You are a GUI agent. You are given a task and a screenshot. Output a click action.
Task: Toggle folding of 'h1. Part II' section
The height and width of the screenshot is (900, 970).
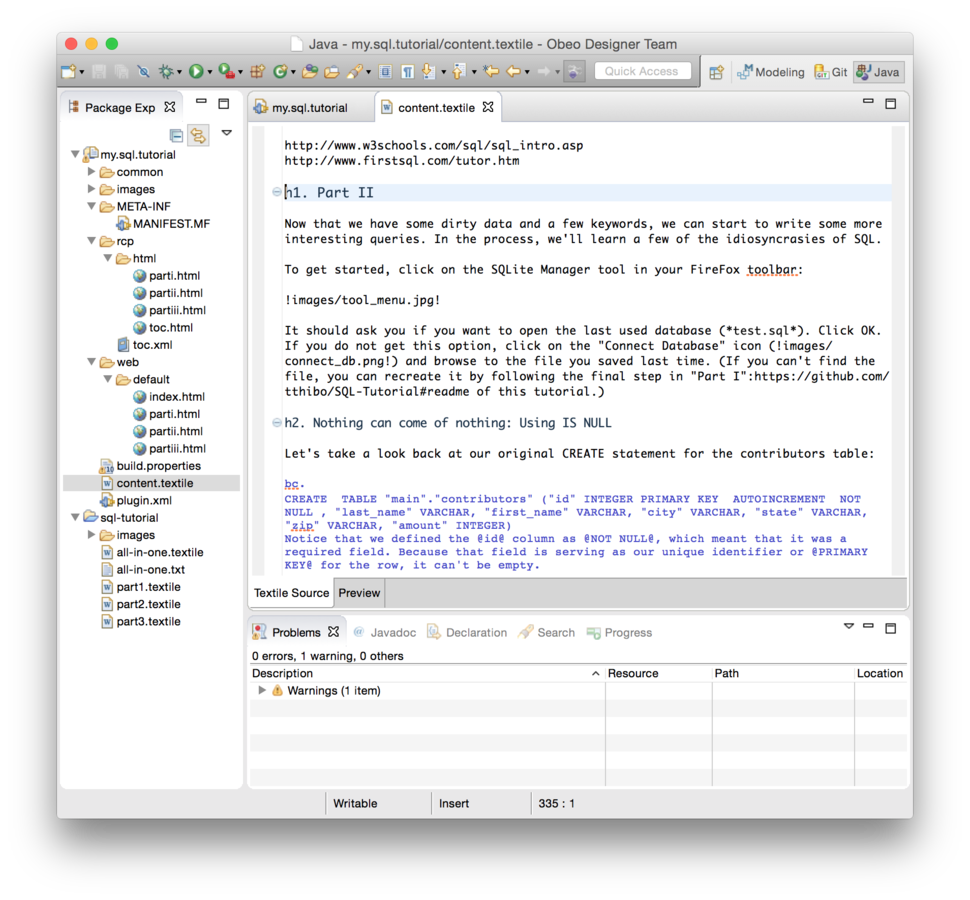tap(277, 192)
